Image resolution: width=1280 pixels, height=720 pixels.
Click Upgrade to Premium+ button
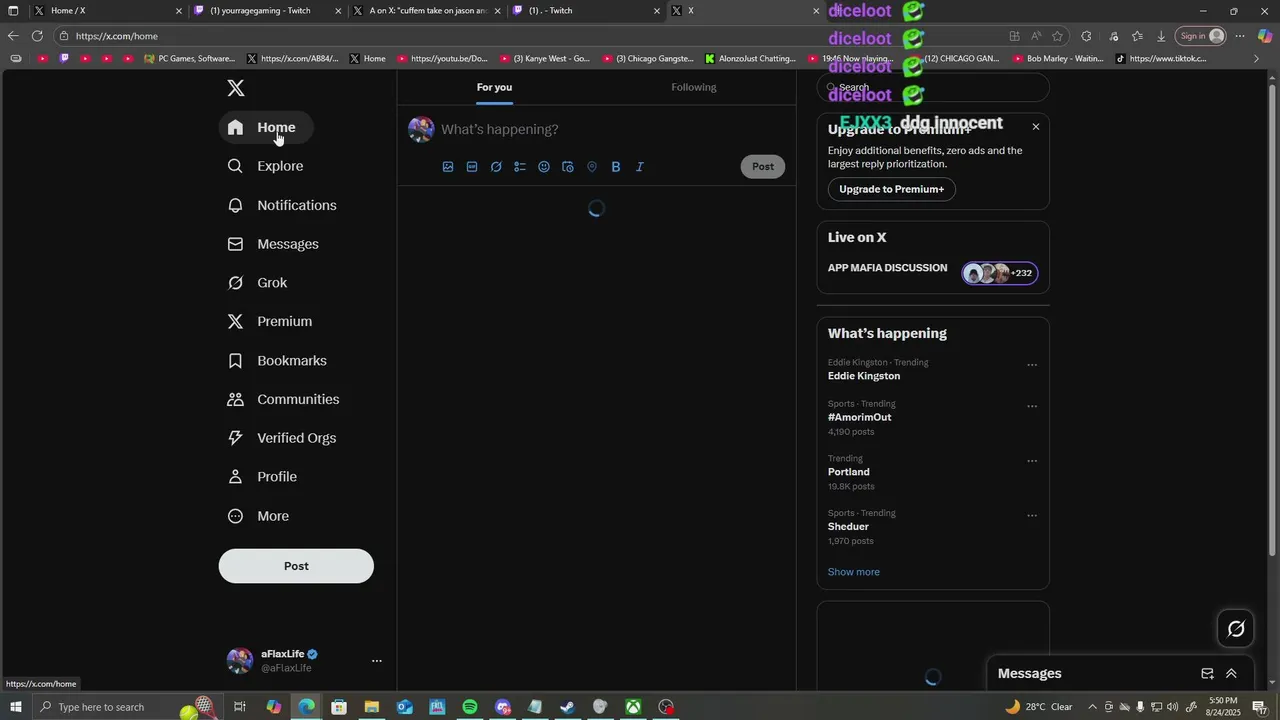click(x=891, y=189)
